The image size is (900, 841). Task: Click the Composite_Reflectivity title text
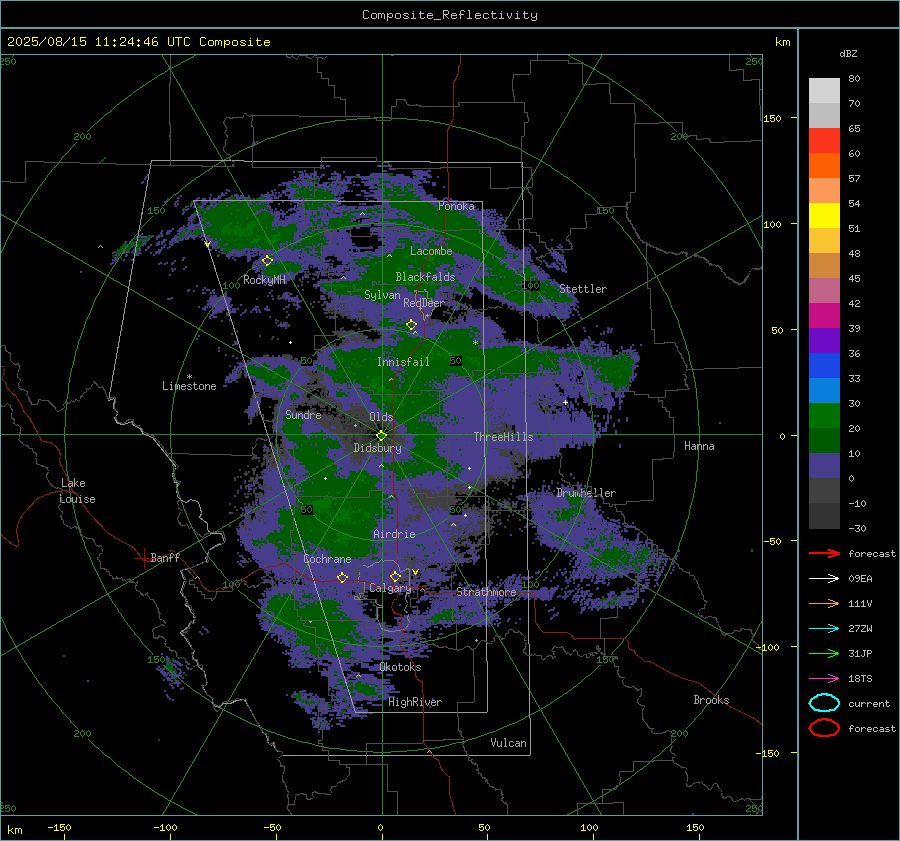tap(450, 15)
